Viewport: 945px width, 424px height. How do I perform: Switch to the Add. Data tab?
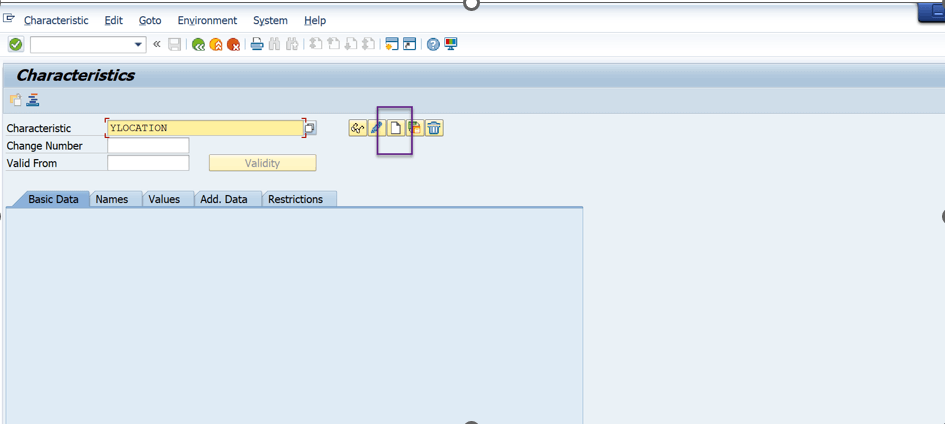click(224, 199)
